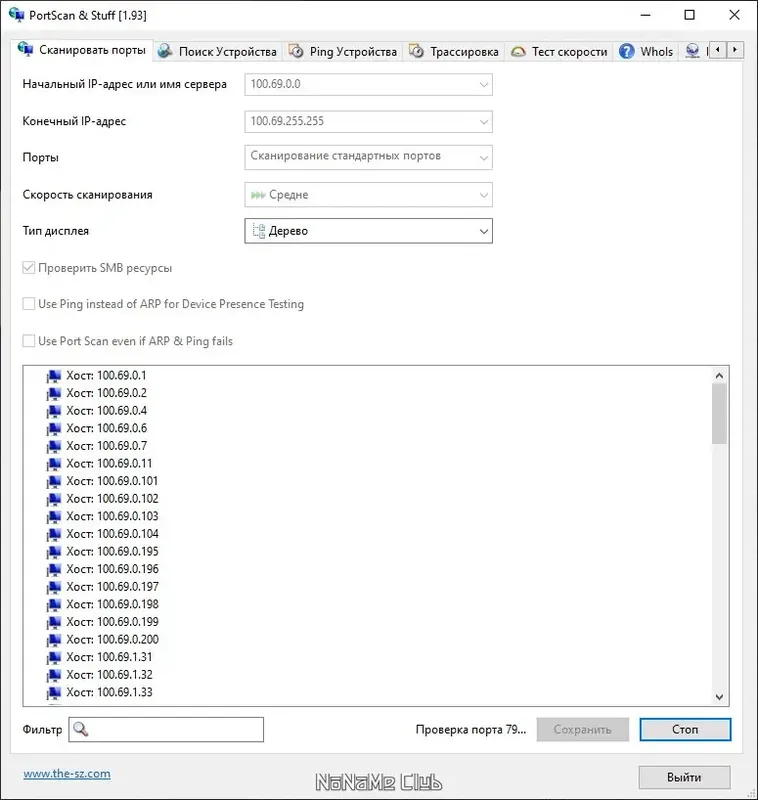Viewport: 758px width, 800px height.
Task: Click host icon for 100.69.0.199
Action: pyautogui.click(x=54, y=622)
